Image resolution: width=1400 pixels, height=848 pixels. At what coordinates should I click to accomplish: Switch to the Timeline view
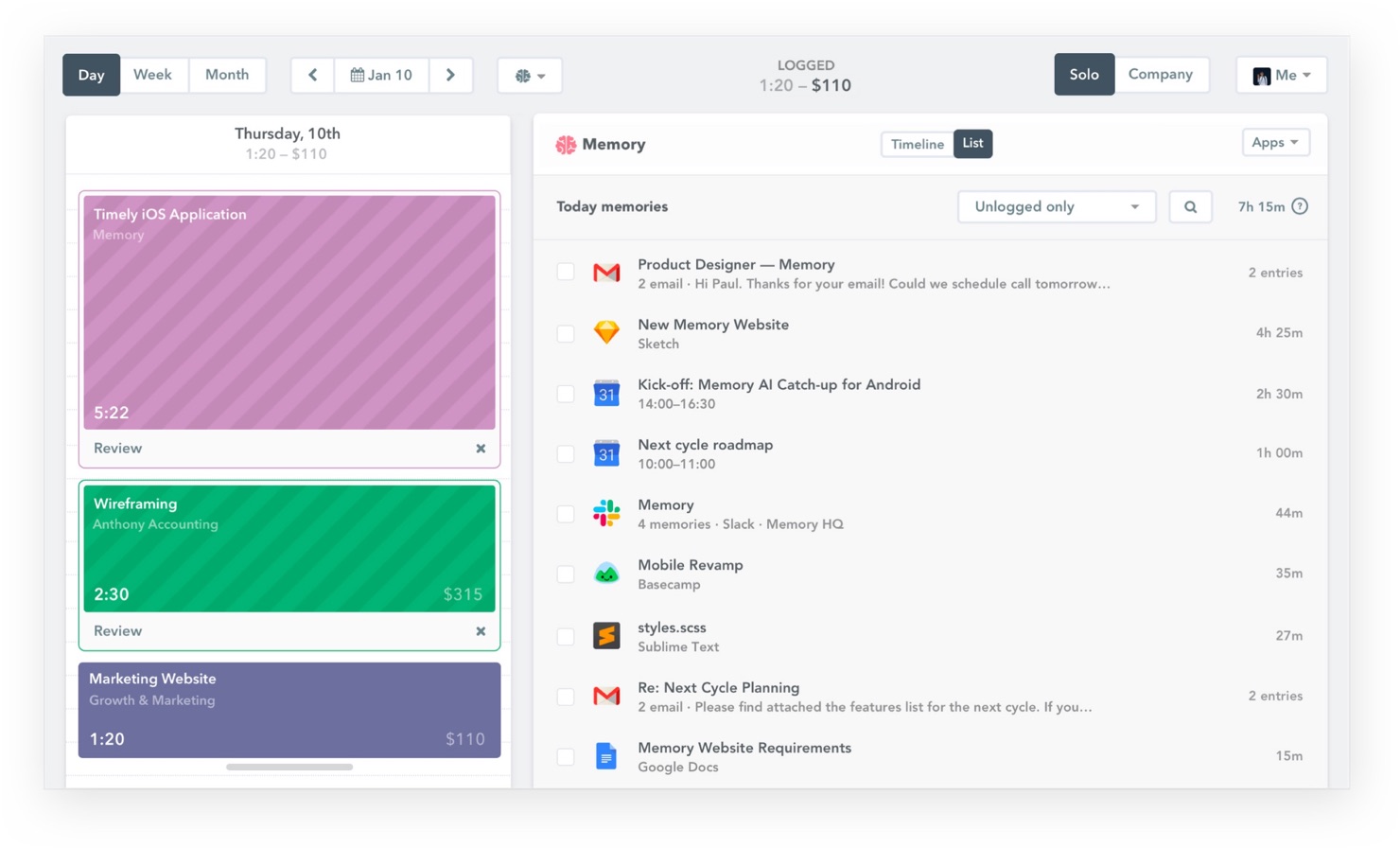tap(916, 144)
